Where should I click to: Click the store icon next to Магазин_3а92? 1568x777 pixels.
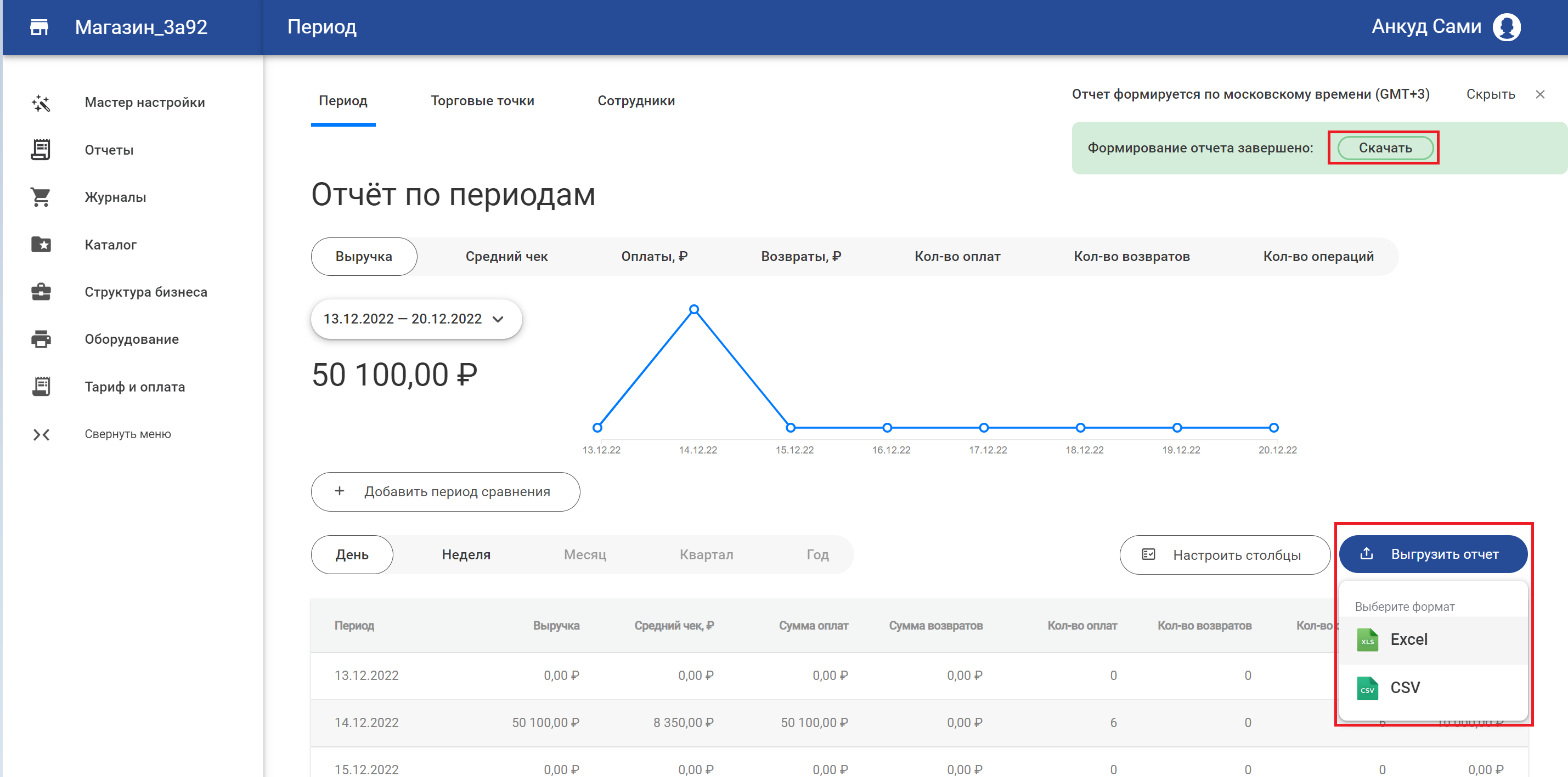pos(39,27)
